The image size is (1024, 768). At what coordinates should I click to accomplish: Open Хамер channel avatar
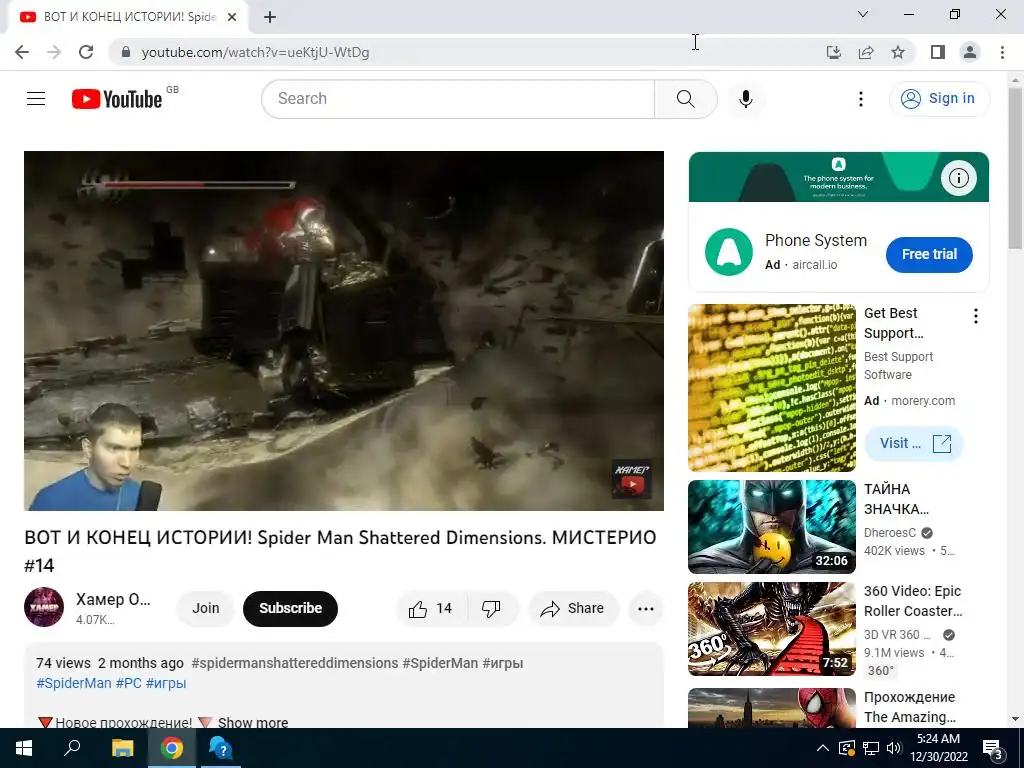(44, 607)
